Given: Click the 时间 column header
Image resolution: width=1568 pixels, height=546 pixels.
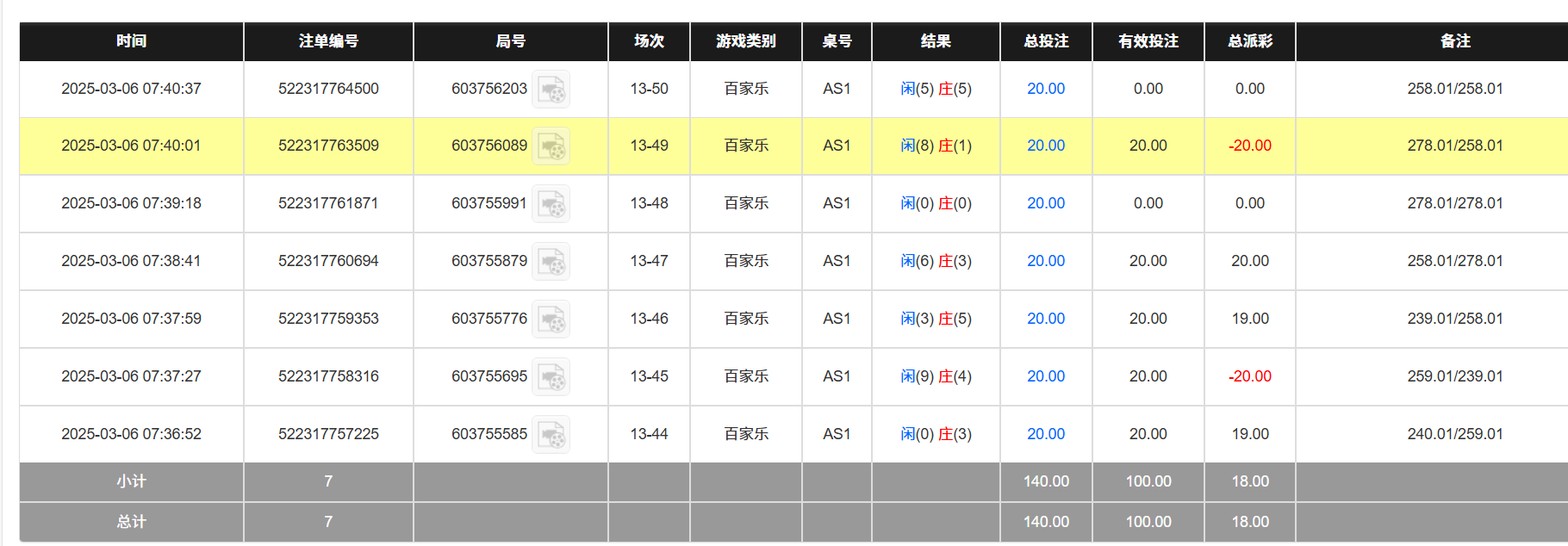Looking at the screenshot, I should click(131, 41).
